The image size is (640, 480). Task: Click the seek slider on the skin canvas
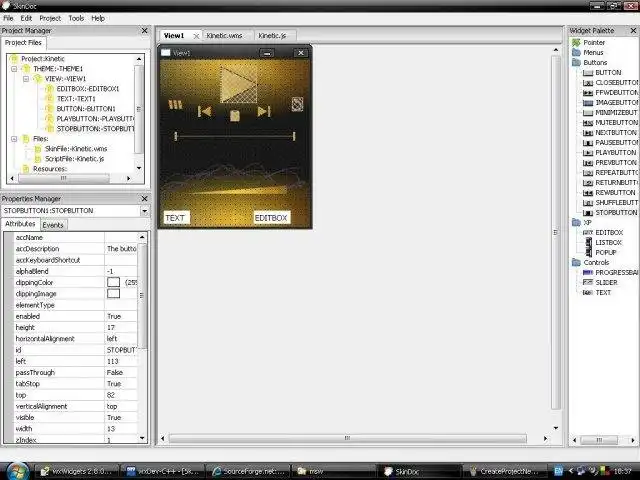coord(235,136)
